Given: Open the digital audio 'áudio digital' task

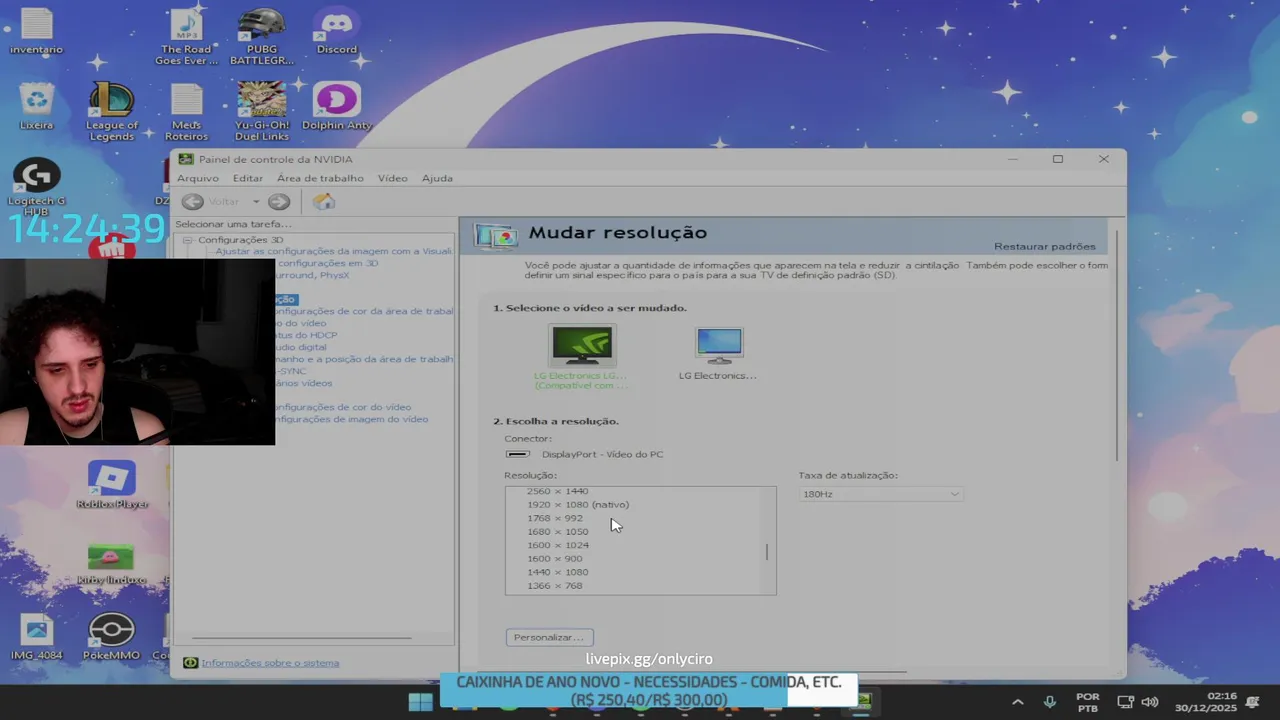Looking at the screenshot, I should [x=301, y=347].
